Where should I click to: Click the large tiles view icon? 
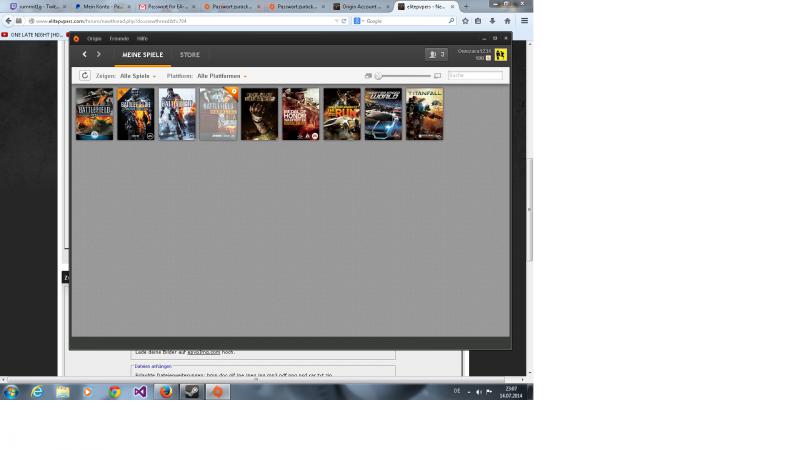(438, 76)
